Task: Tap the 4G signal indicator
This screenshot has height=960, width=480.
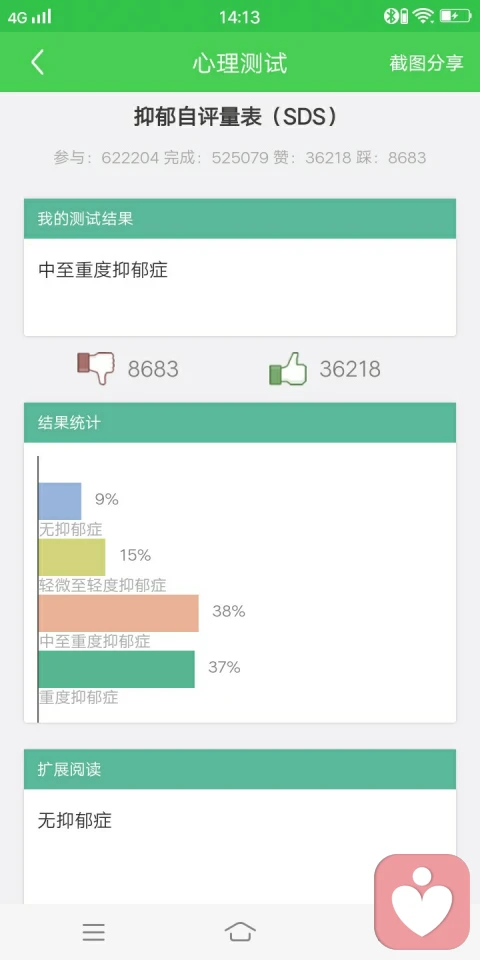Action: pos(29,17)
